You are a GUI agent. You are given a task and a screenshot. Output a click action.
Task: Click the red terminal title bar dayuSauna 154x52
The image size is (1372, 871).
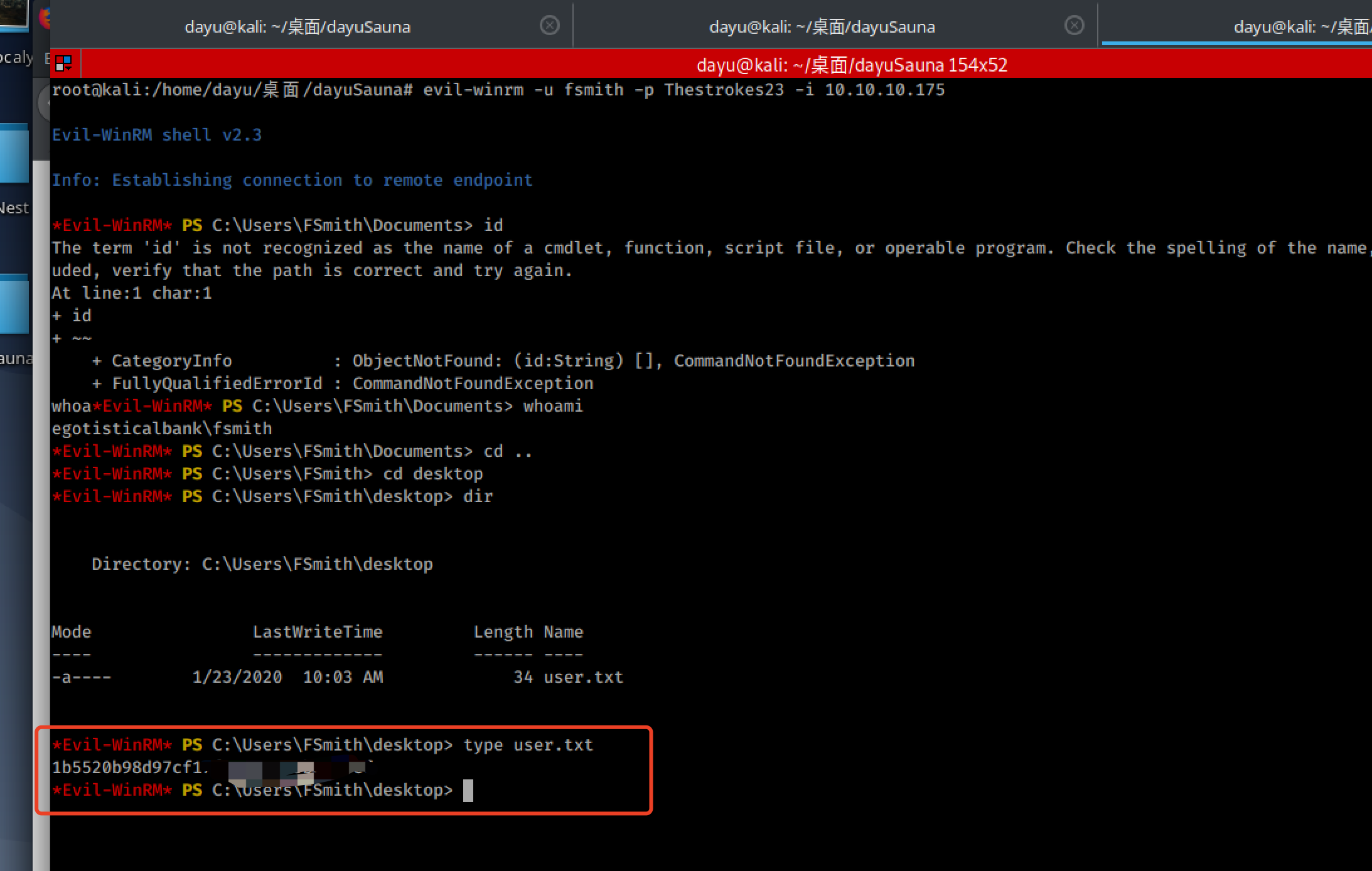click(852, 65)
